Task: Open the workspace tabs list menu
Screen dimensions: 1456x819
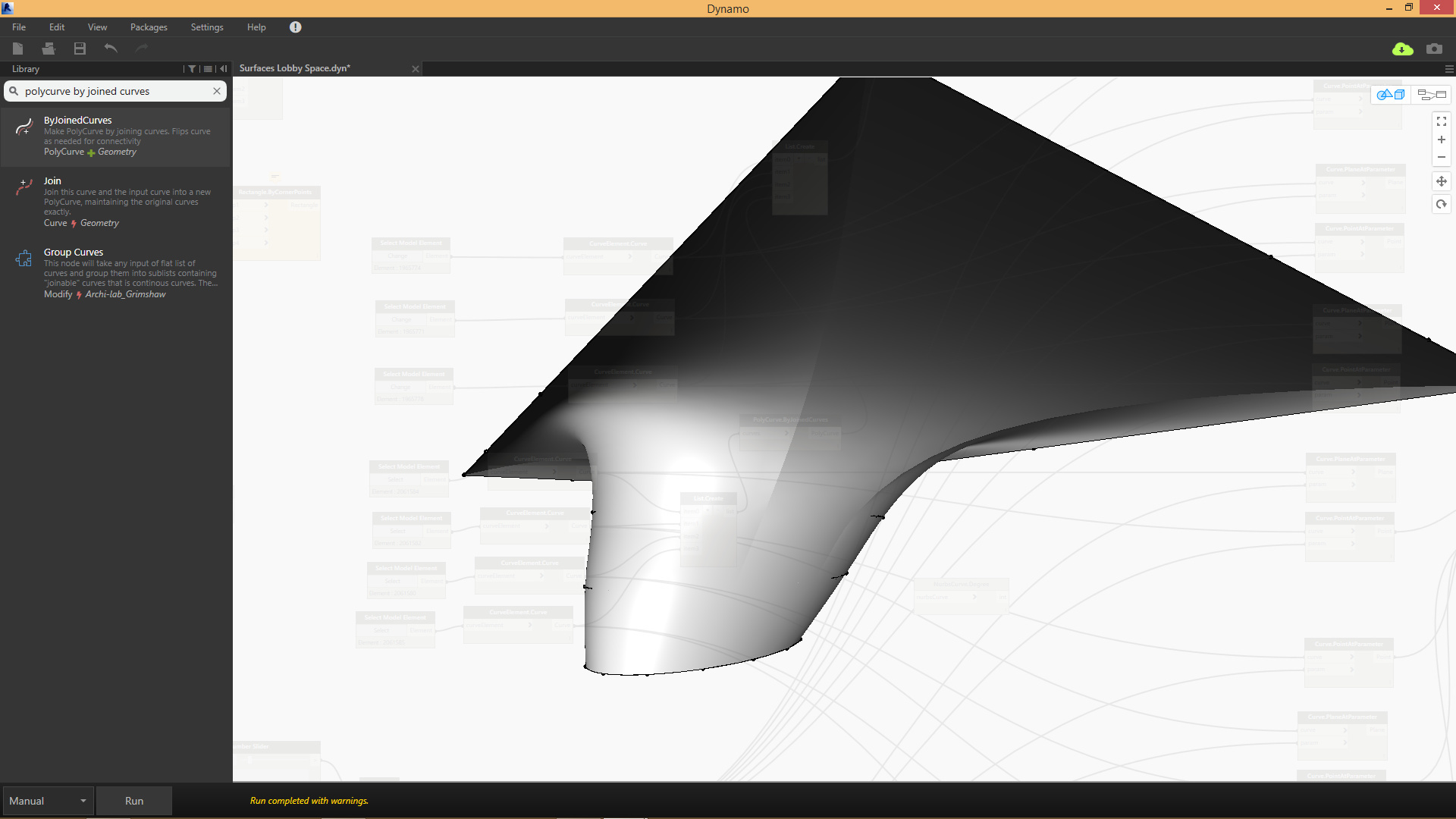Action: coord(1448,69)
